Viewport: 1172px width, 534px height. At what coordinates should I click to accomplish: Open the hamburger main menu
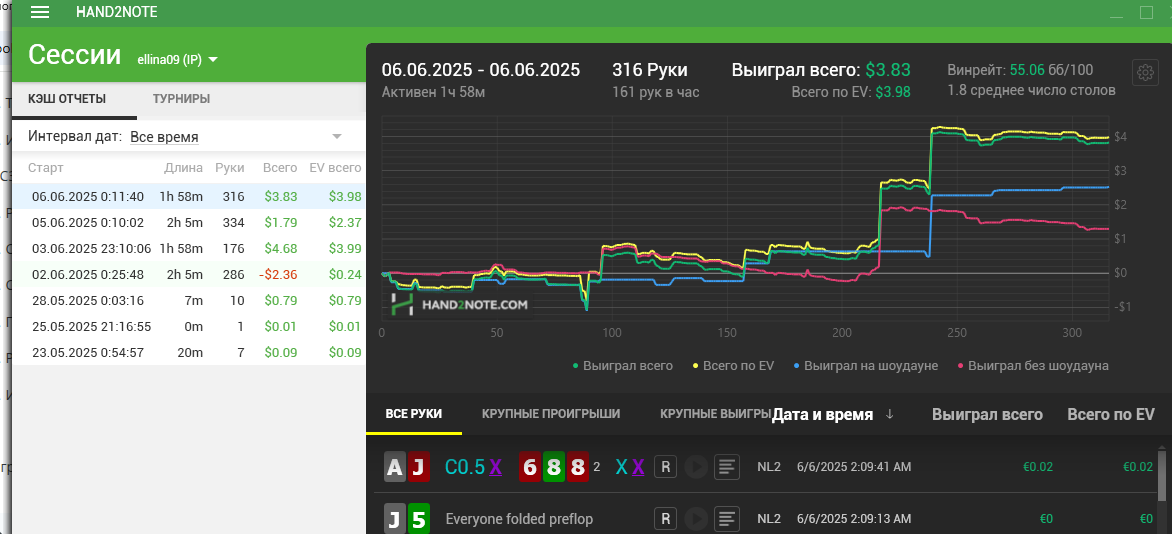(x=40, y=13)
